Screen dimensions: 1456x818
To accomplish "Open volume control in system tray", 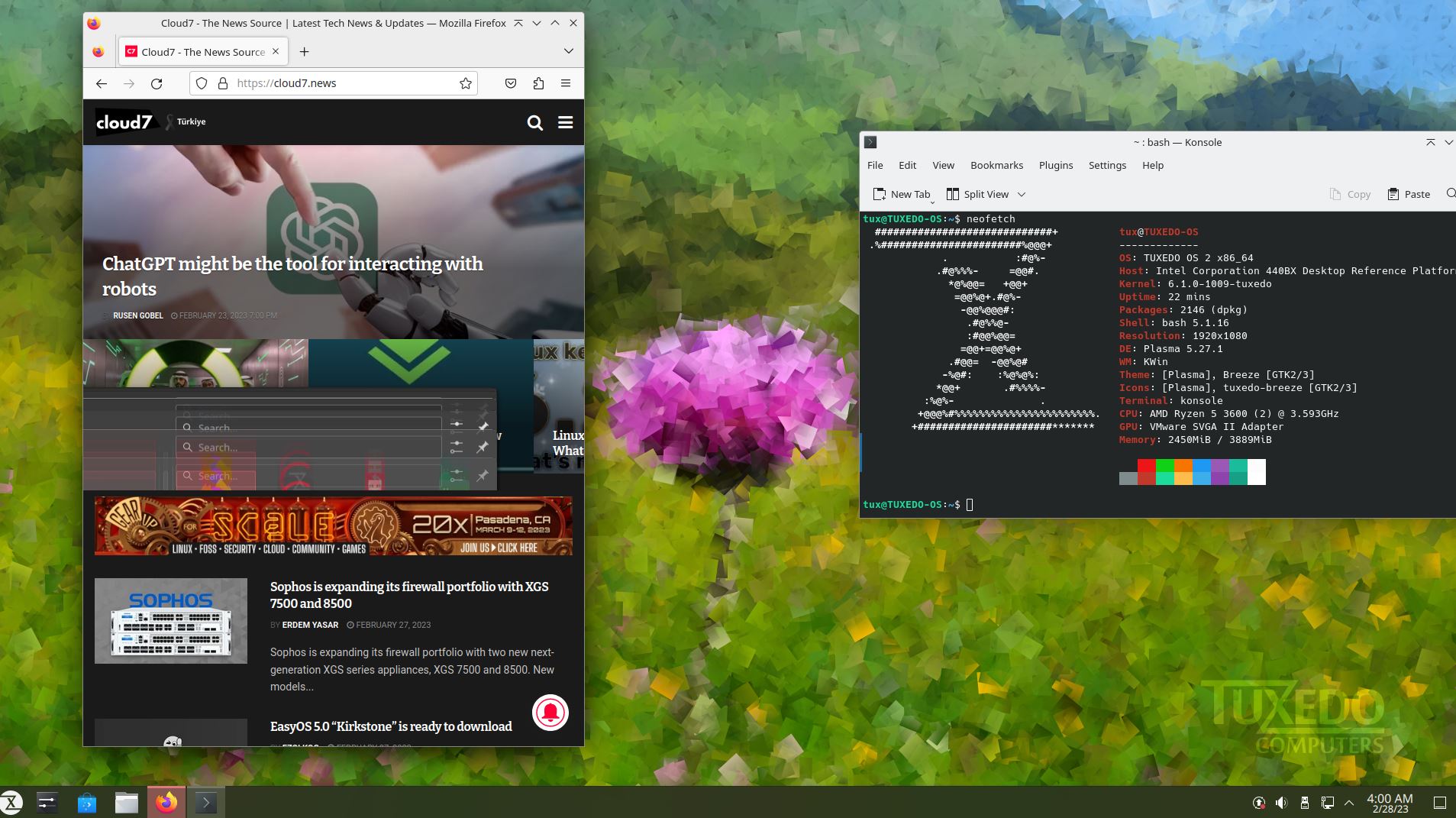I will coord(1282,803).
